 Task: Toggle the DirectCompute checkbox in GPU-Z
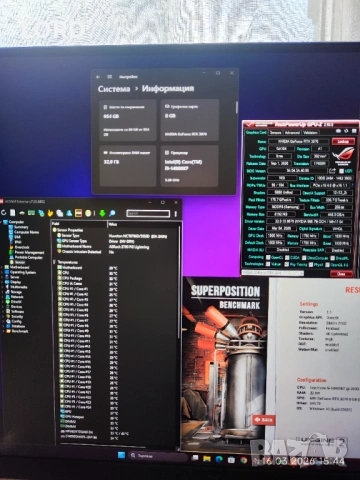click(x=304, y=257)
